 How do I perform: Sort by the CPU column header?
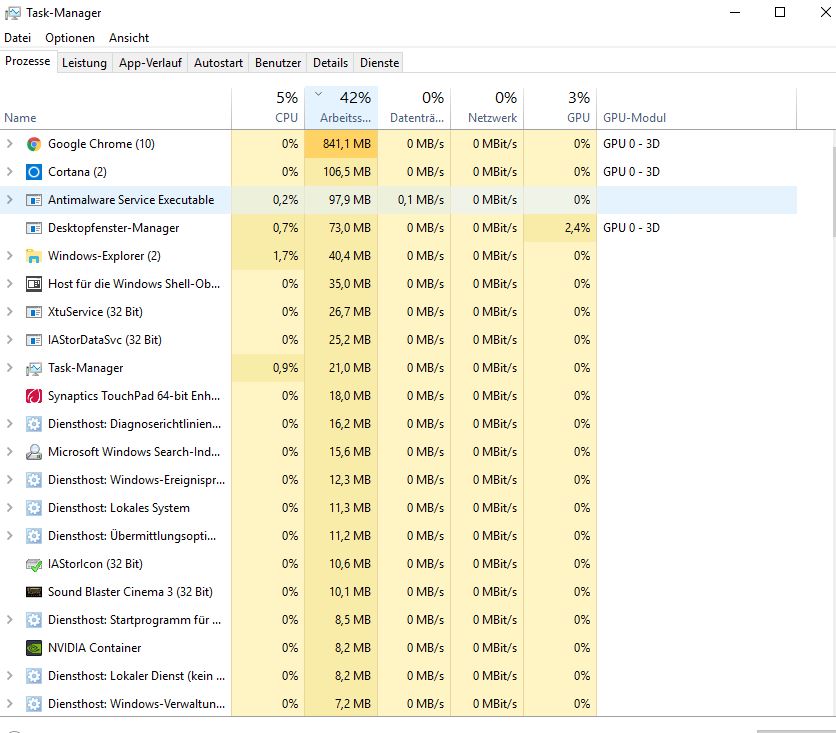click(x=268, y=108)
